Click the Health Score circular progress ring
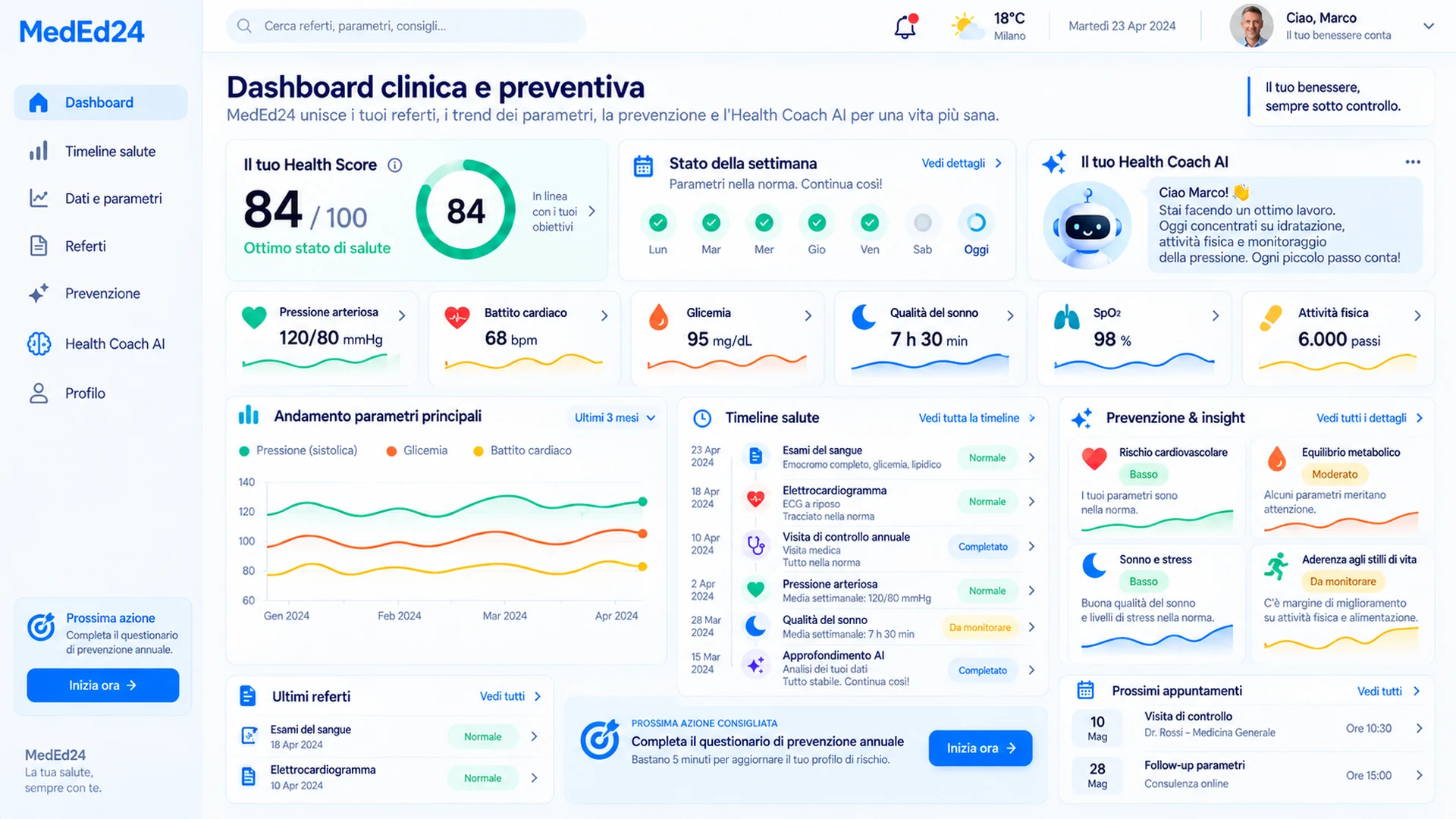This screenshot has height=819, width=1456. tap(466, 210)
